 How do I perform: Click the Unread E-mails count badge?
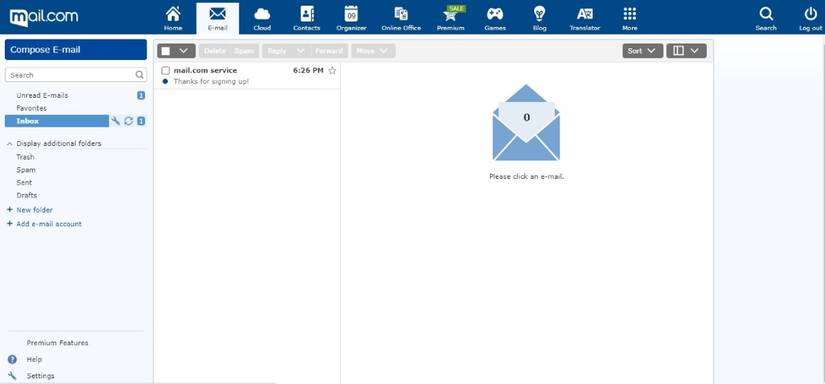(x=141, y=95)
